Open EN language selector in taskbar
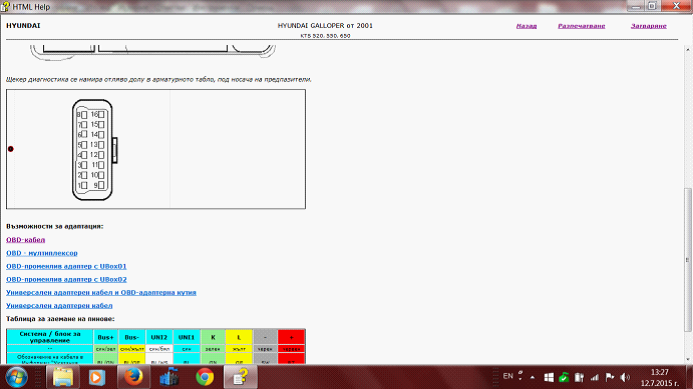Image resolution: width=693 pixels, height=389 pixels. tap(508, 376)
